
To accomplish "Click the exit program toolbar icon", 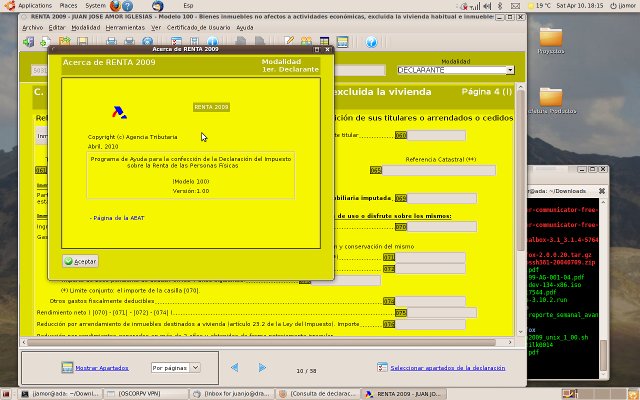I will pos(28,42).
